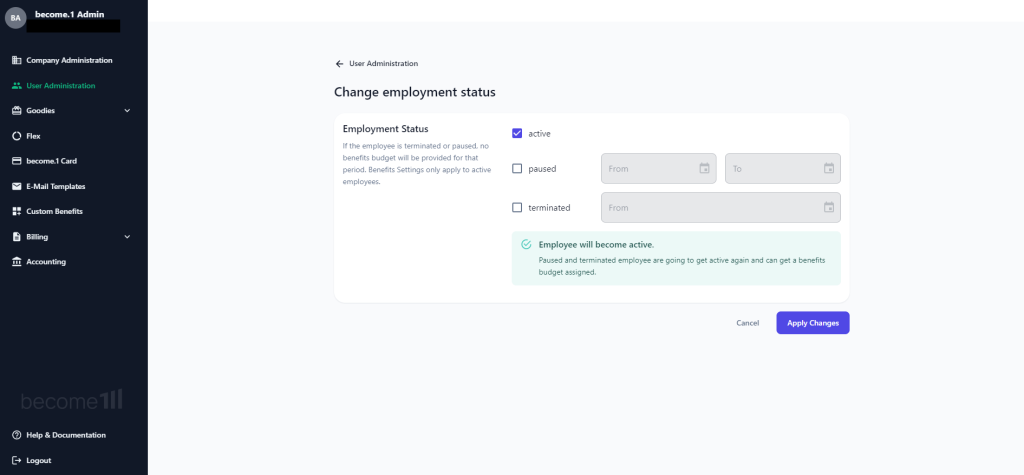Tick the terminated checkbox

(x=517, y=208)
